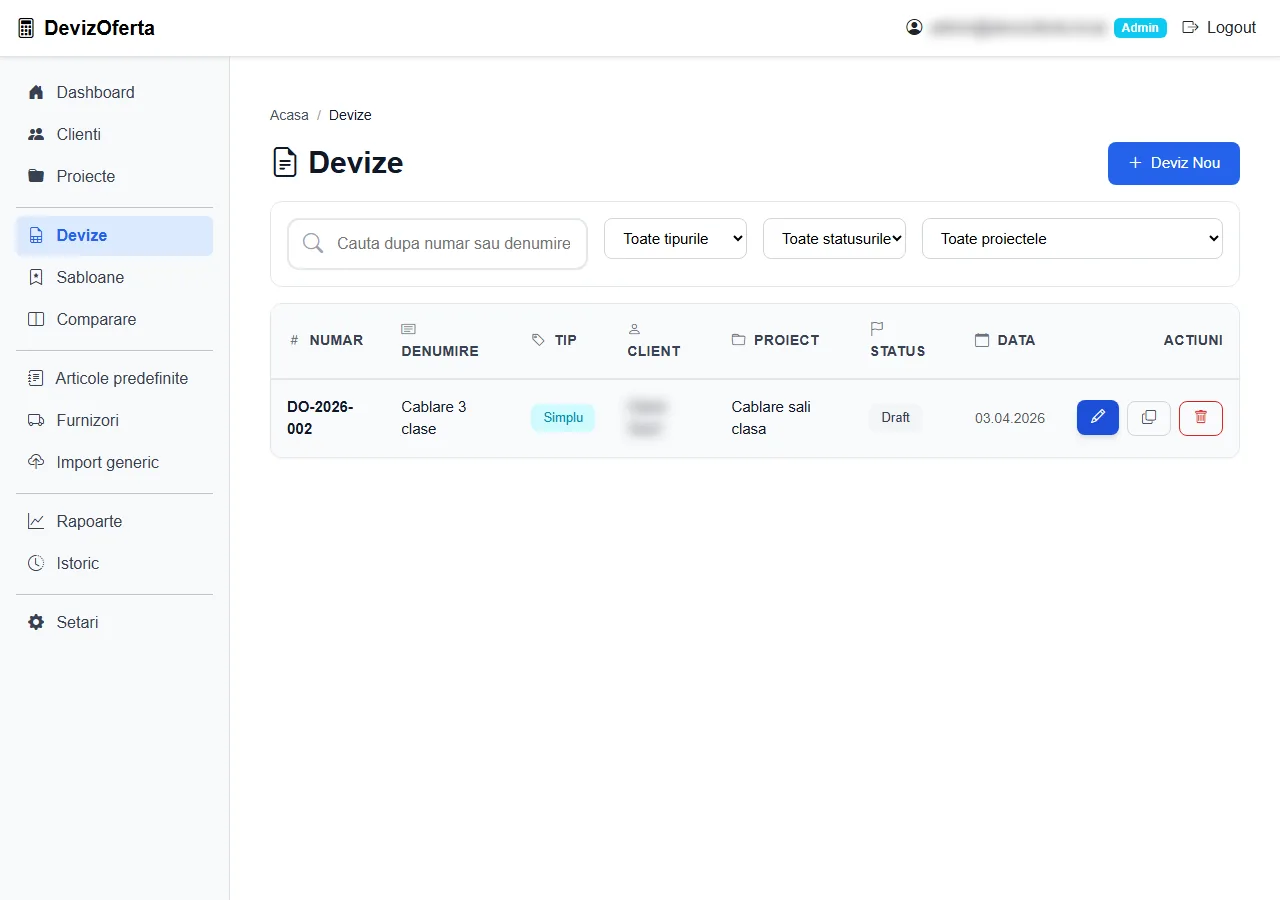Click DevizOferta logo in header

tap(86, 28)
